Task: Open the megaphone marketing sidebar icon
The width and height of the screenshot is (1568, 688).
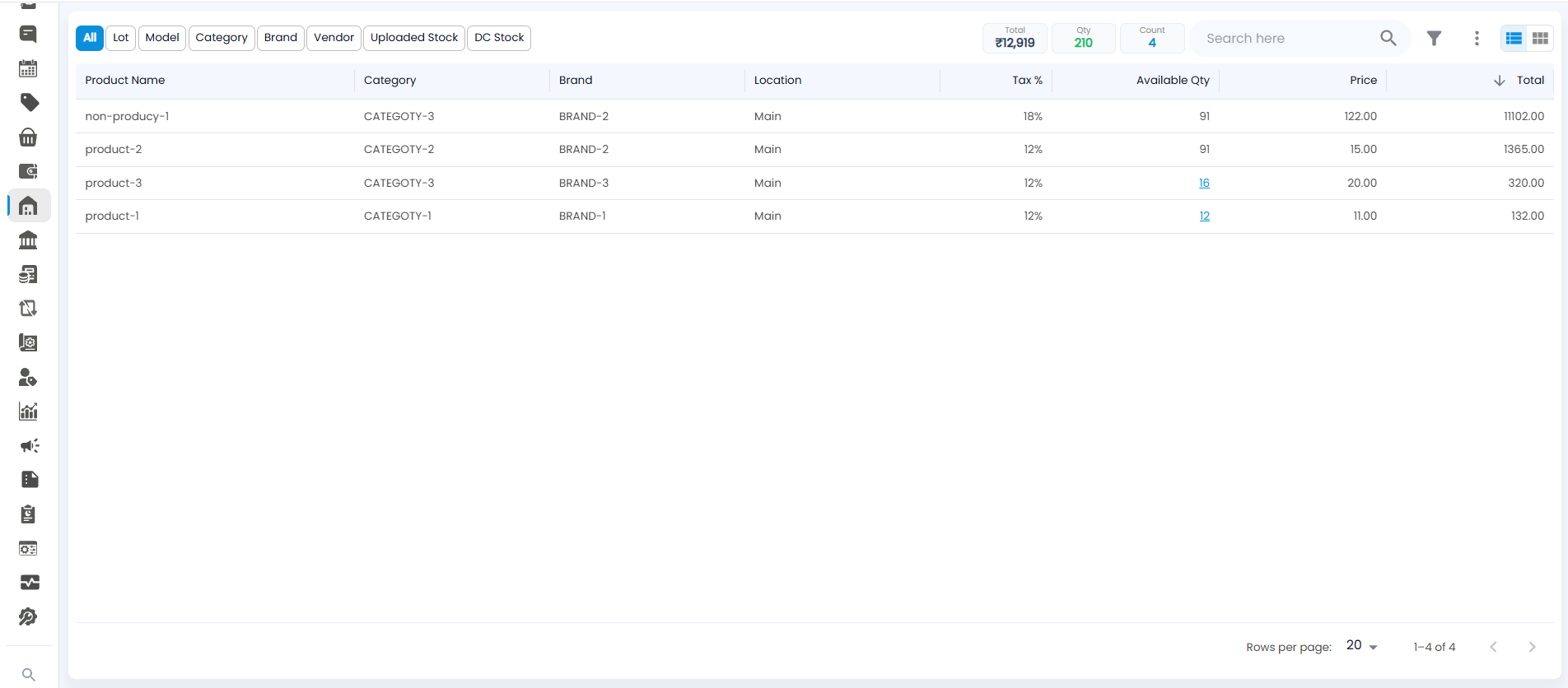Action: pos(30,445)
